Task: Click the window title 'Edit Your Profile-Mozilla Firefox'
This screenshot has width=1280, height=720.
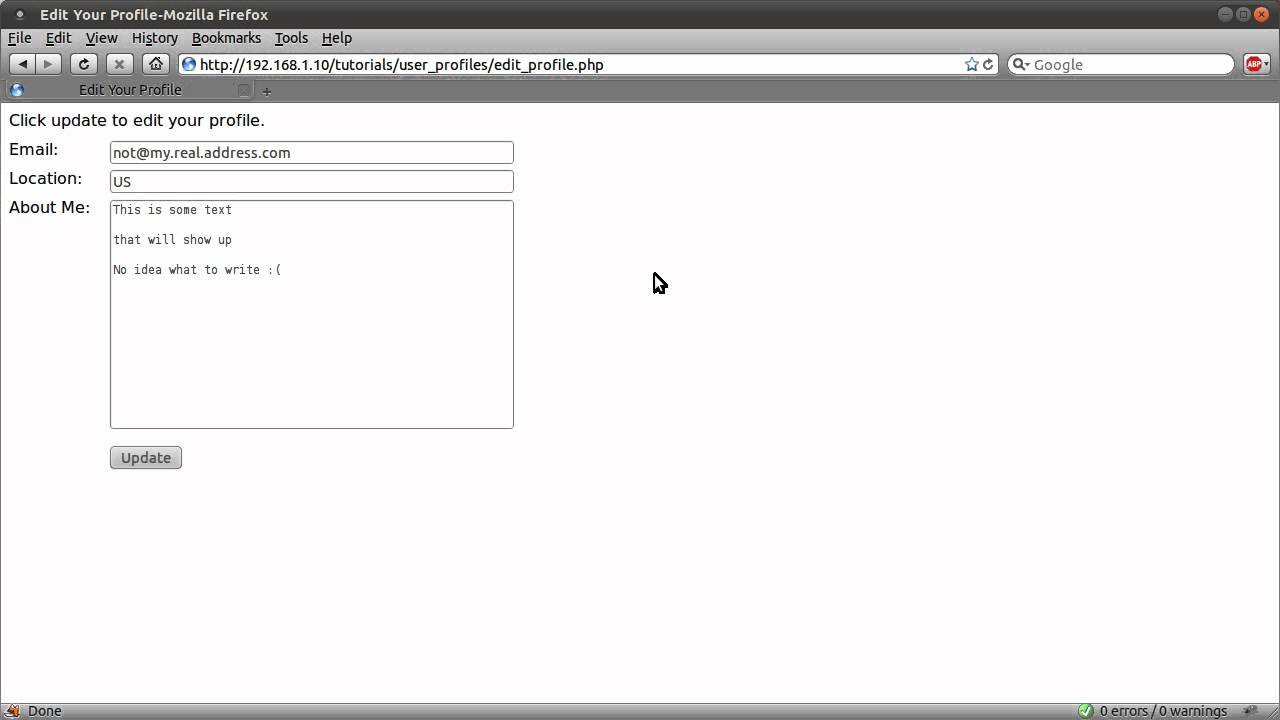Action: point(154,15)
